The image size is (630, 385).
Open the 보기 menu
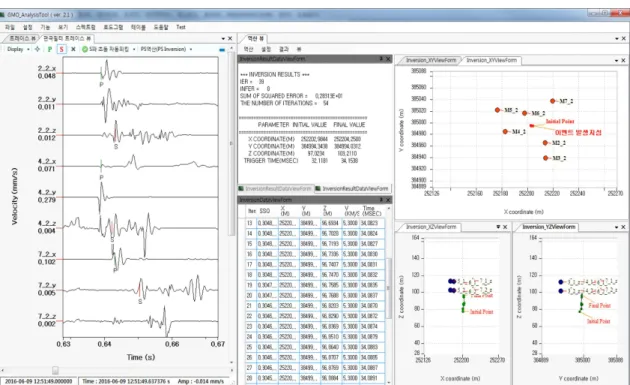pyautogui.click(x=63, y=27)
